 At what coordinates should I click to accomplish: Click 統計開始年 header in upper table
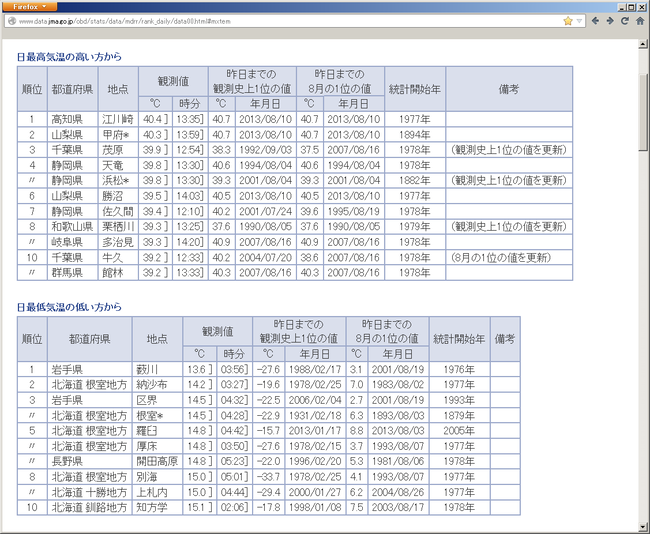click(x=415, y=89)
